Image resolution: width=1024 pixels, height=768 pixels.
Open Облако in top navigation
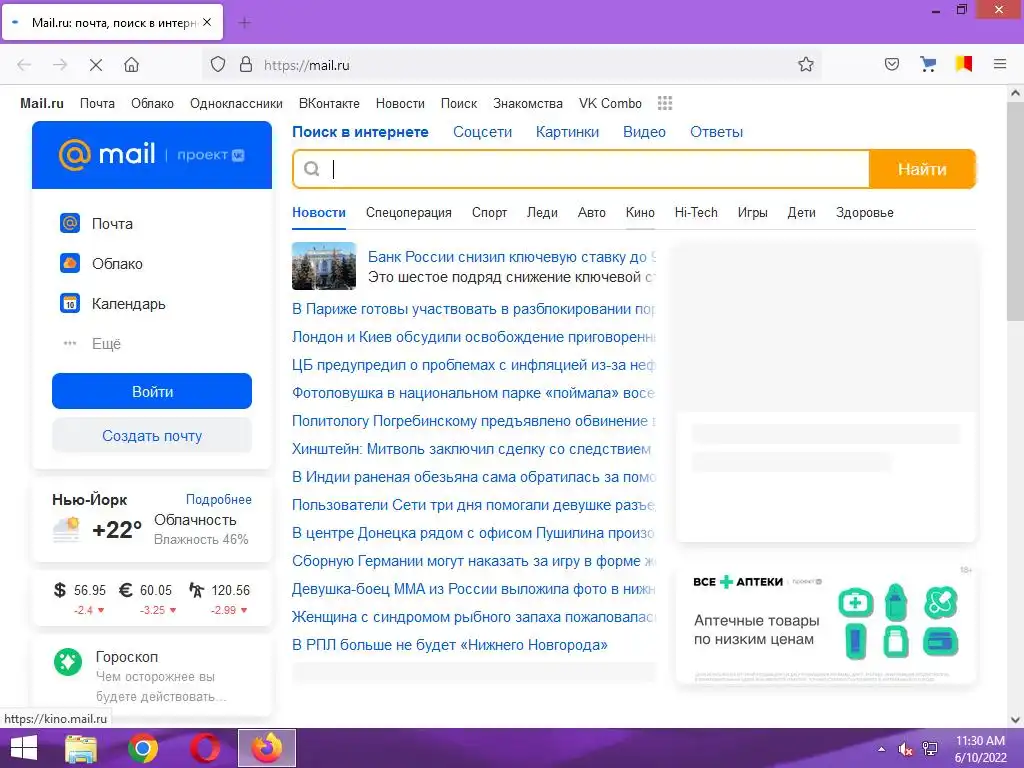pos(152,103)
